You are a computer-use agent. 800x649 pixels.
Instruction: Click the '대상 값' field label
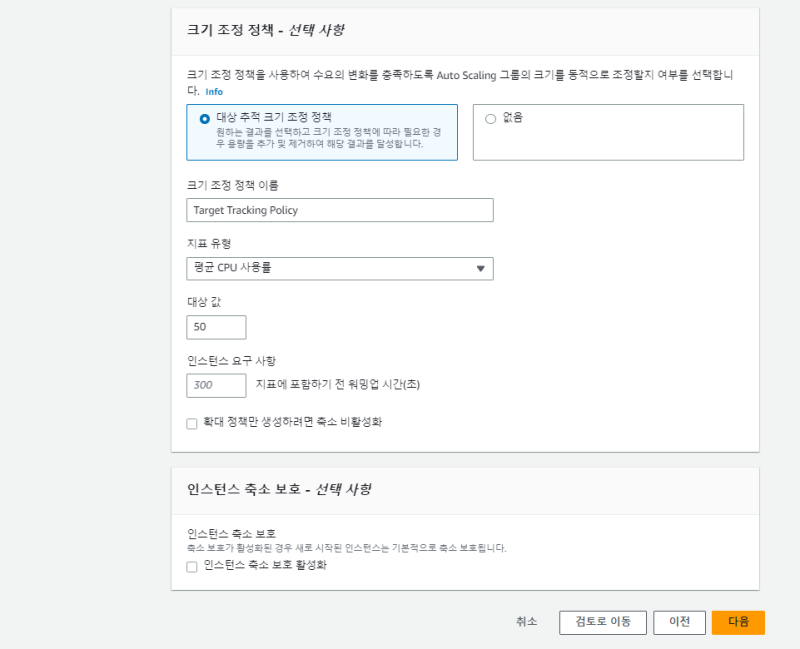(204, 301)
